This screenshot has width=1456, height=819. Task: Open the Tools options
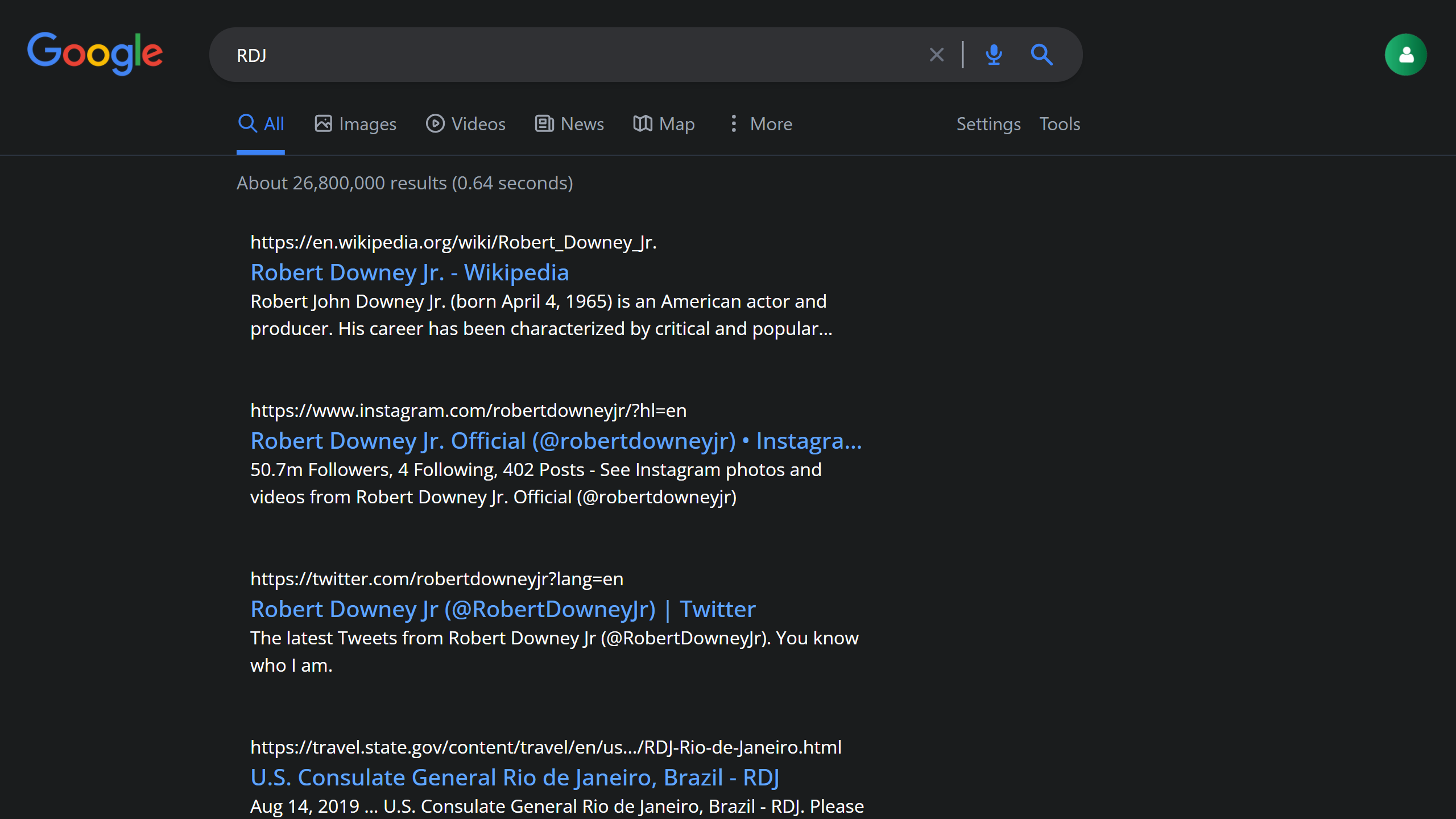click(1059, 124)
